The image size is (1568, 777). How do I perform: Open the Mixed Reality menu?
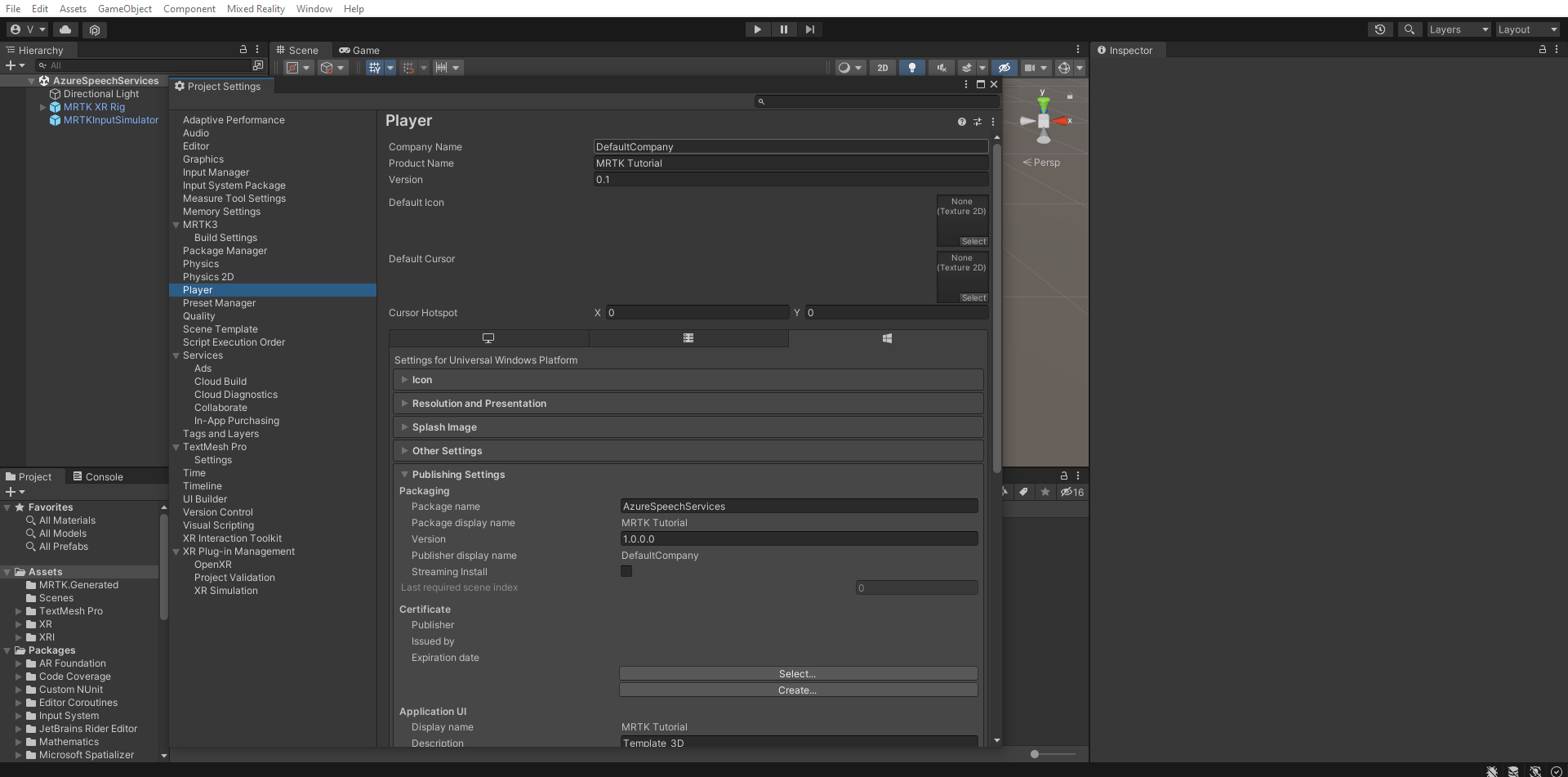pos(256,9)
